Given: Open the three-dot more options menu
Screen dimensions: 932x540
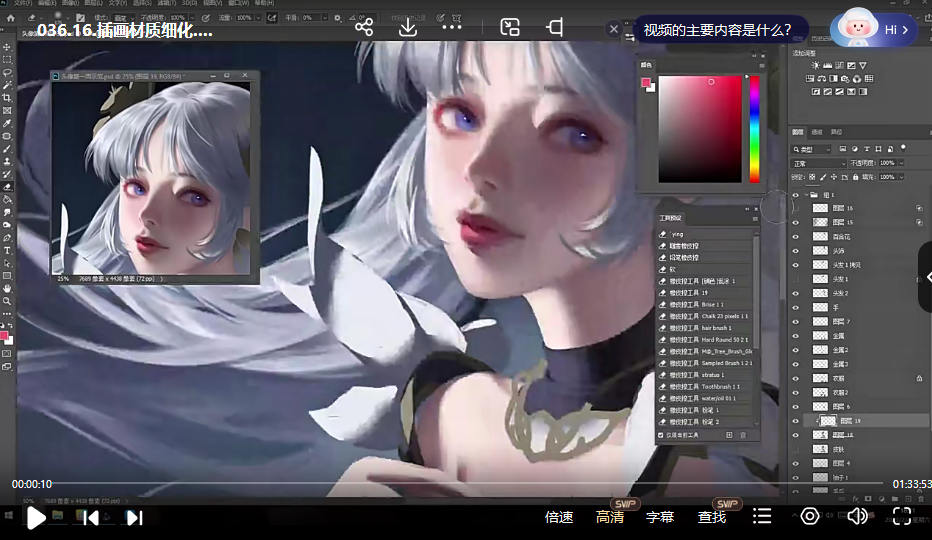Looking at the screenshot, I should click(x=452, y=27).
